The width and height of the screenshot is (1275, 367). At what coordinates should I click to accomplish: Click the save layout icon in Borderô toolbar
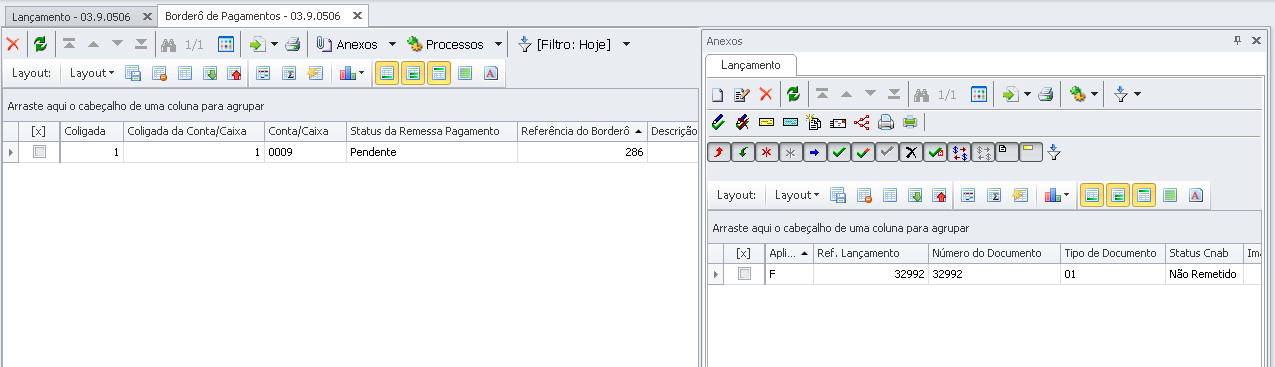(x=133, y=73)
